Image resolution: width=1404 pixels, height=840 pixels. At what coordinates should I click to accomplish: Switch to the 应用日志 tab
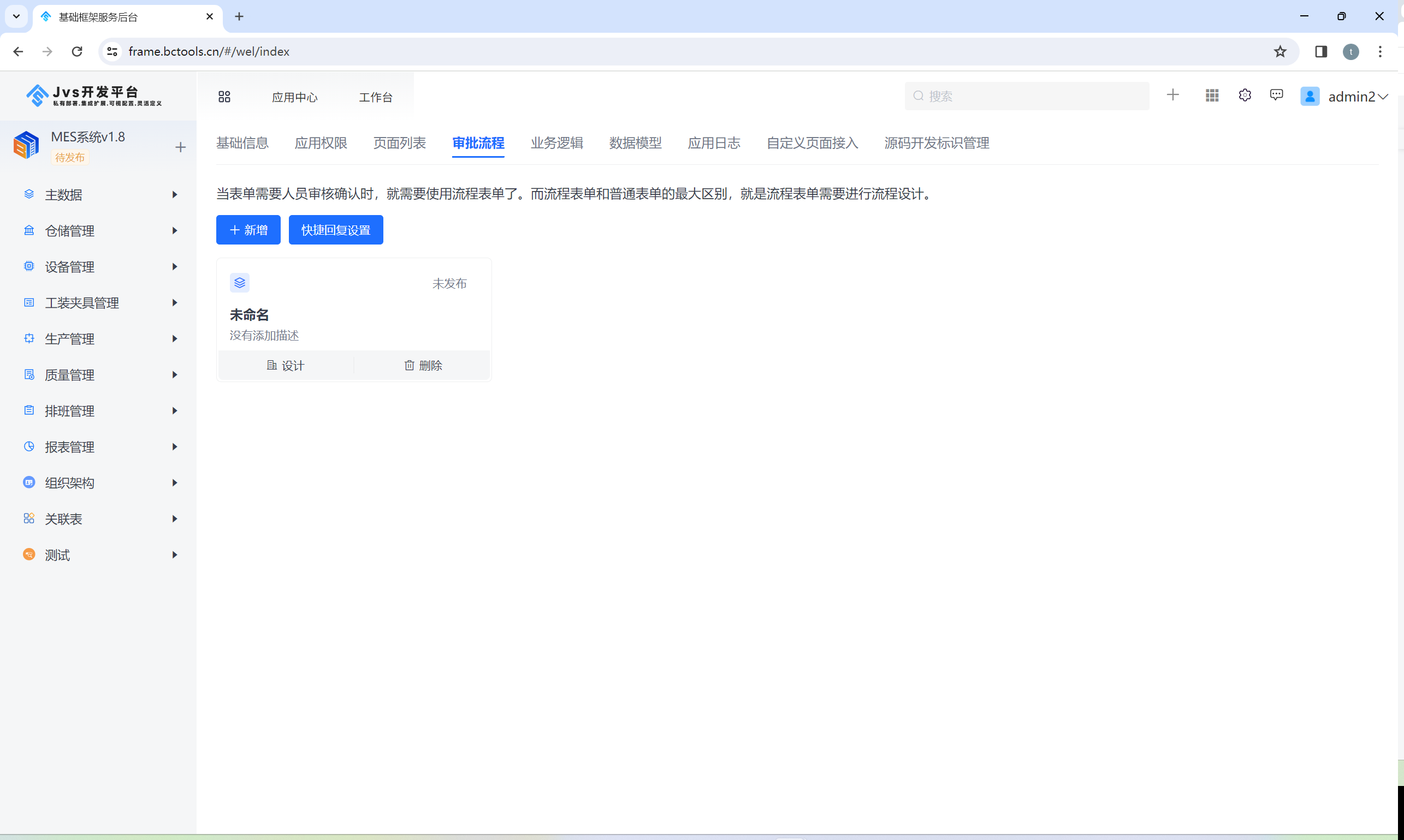click(714, 143)
